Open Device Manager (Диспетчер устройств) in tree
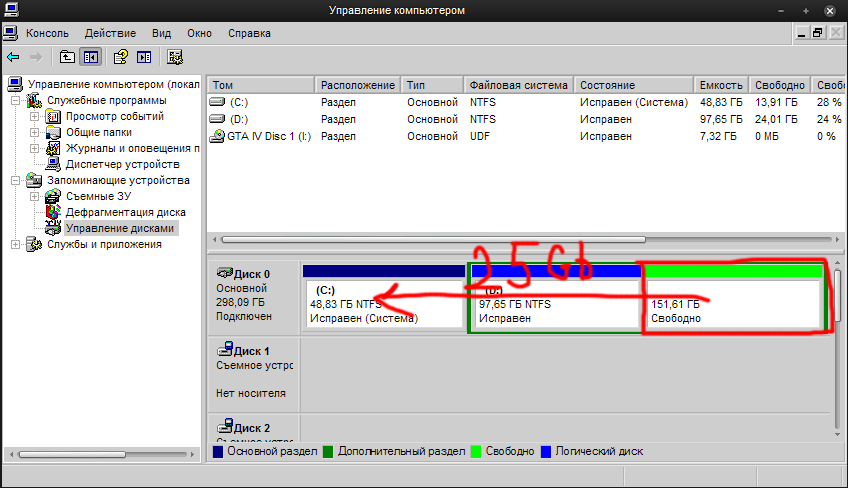This screenshot has width=848, height=488. (x=122, y=164)
